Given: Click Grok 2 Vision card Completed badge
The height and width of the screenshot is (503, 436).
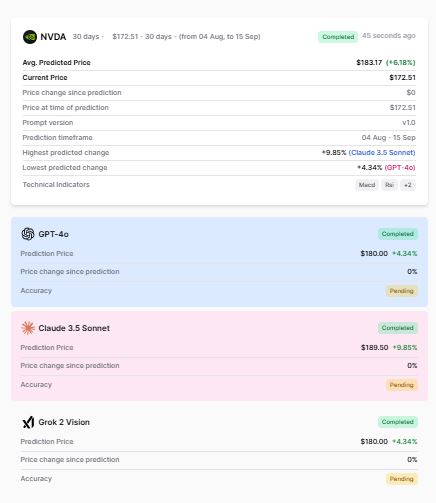Looking at the screenshot, I should pyautogui.click(x=397, y=422).
